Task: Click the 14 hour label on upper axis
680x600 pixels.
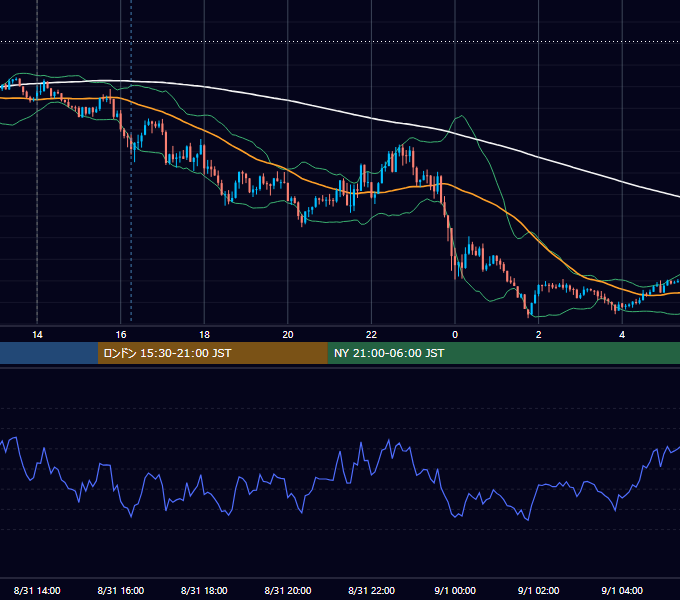Action: tap(37, 335)
